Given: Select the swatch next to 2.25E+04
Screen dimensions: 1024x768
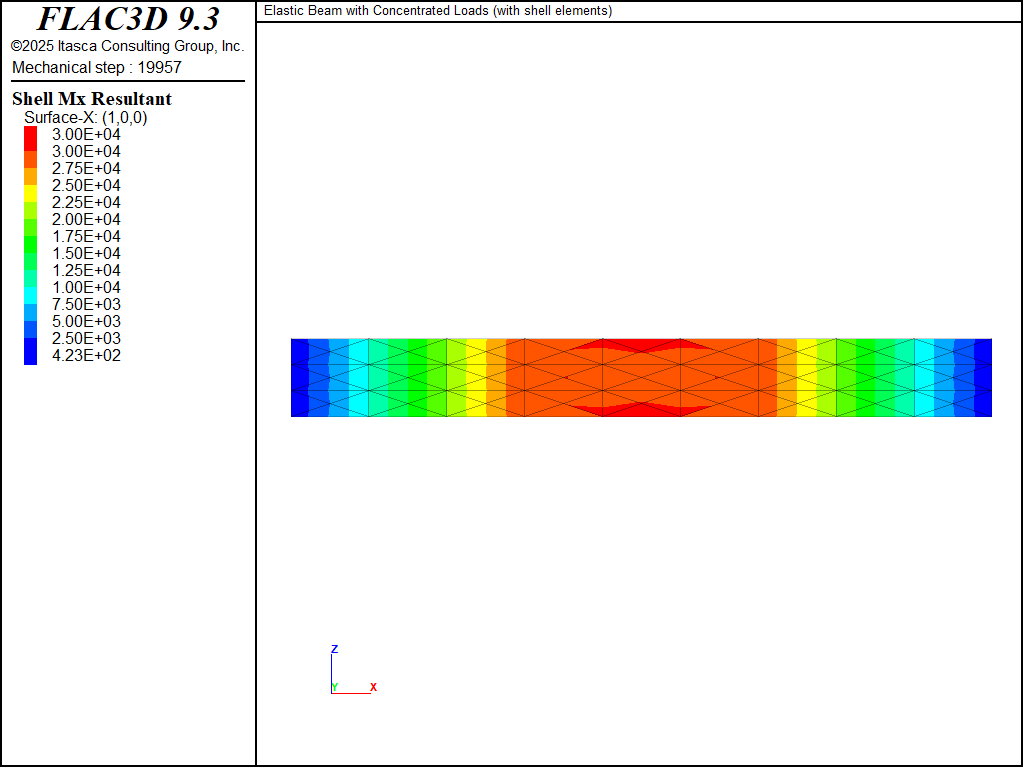Looking at the screenshot, I should click(x=31, y=202).
